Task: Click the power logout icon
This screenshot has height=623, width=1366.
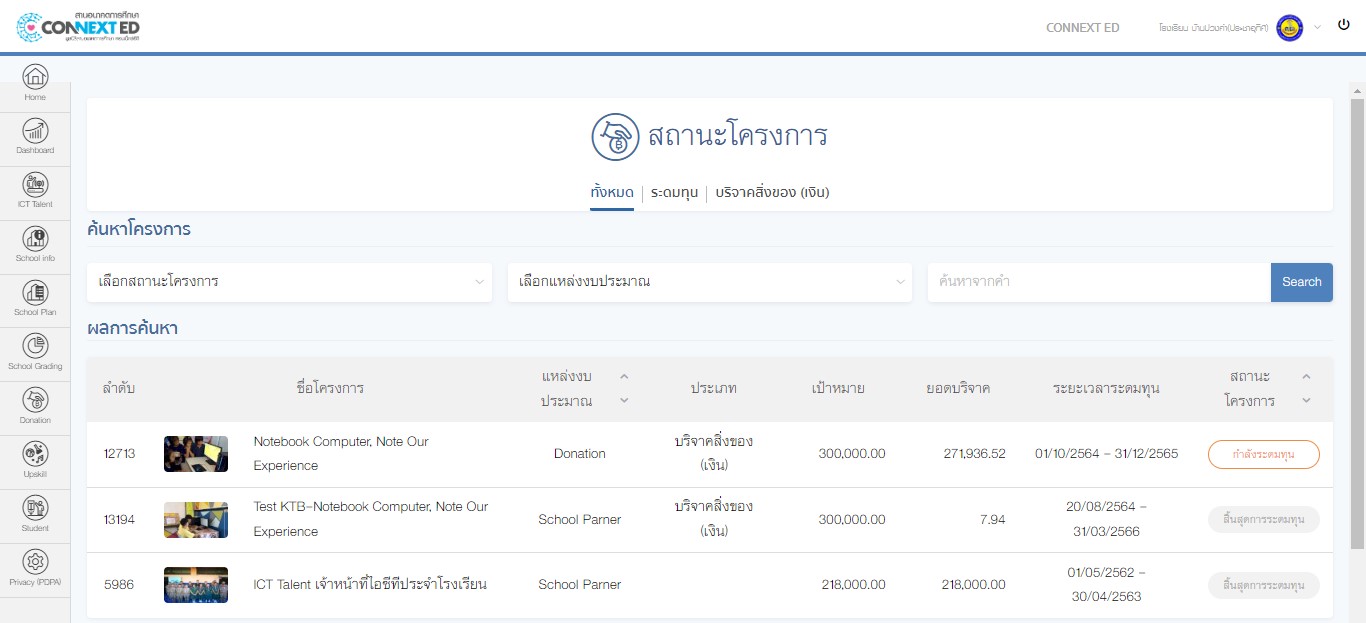Action: coord(1343,25)
